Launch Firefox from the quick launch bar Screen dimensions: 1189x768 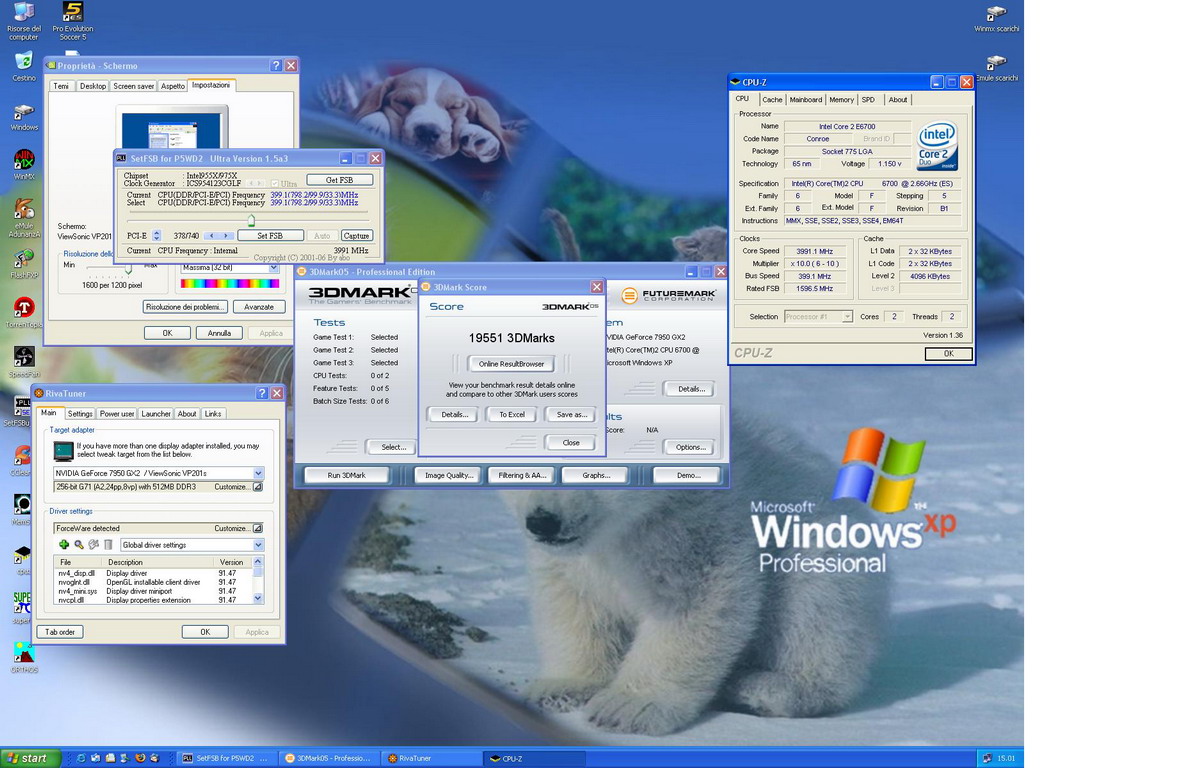pos(140,758)
